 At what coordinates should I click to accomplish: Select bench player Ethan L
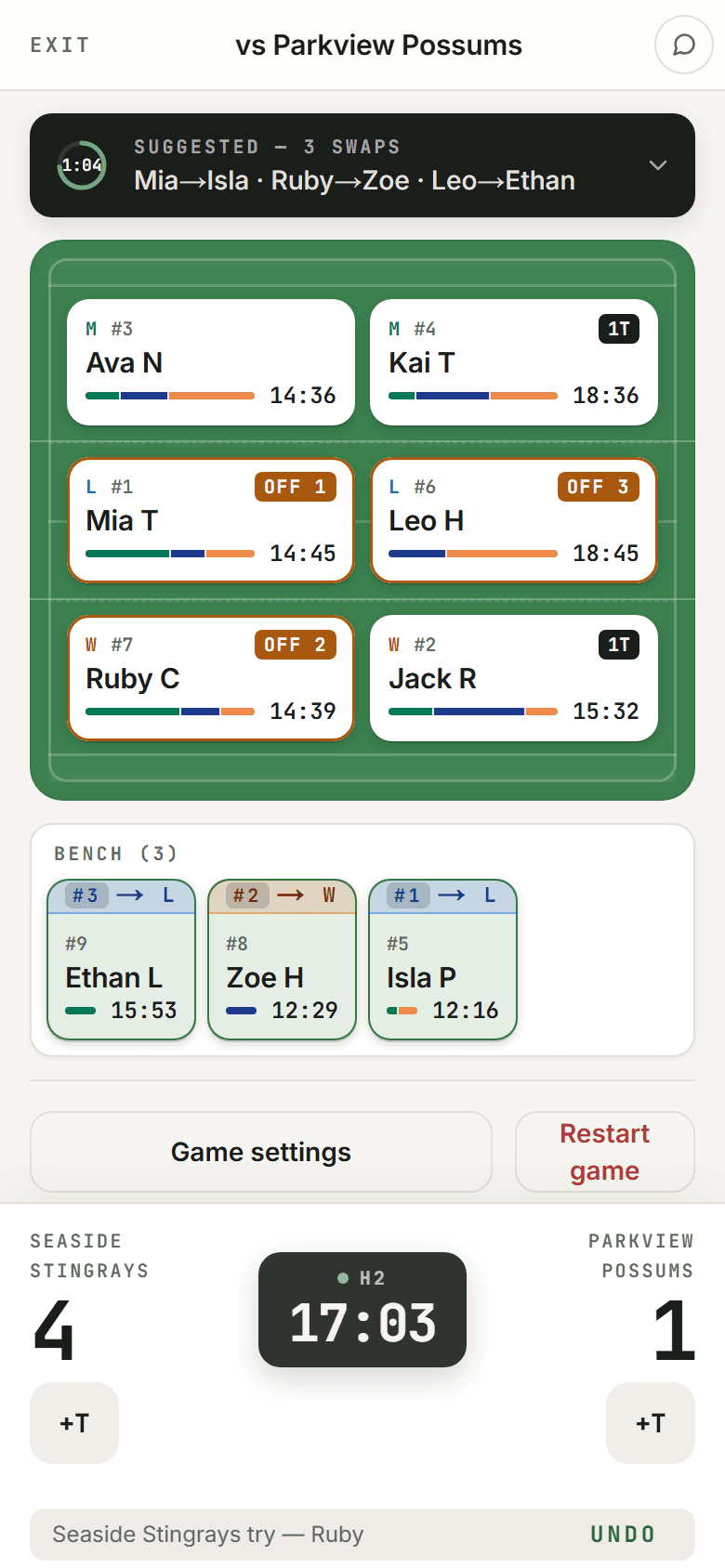(x=122, y=960)
